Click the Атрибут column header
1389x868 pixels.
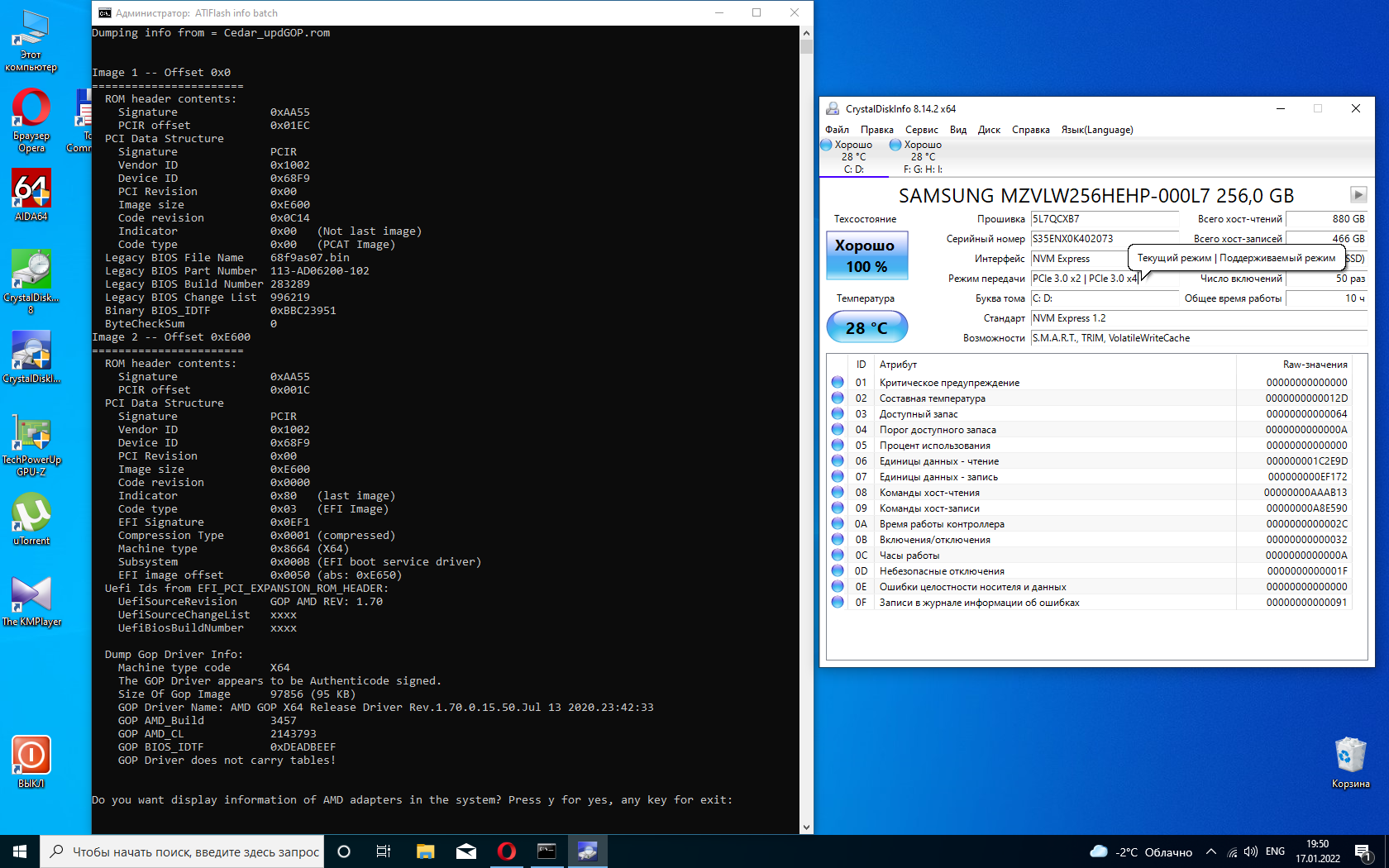[x=1054, y=365]
